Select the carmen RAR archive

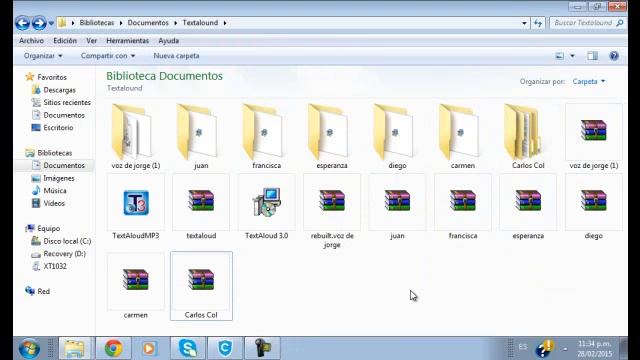click(136, 286)
